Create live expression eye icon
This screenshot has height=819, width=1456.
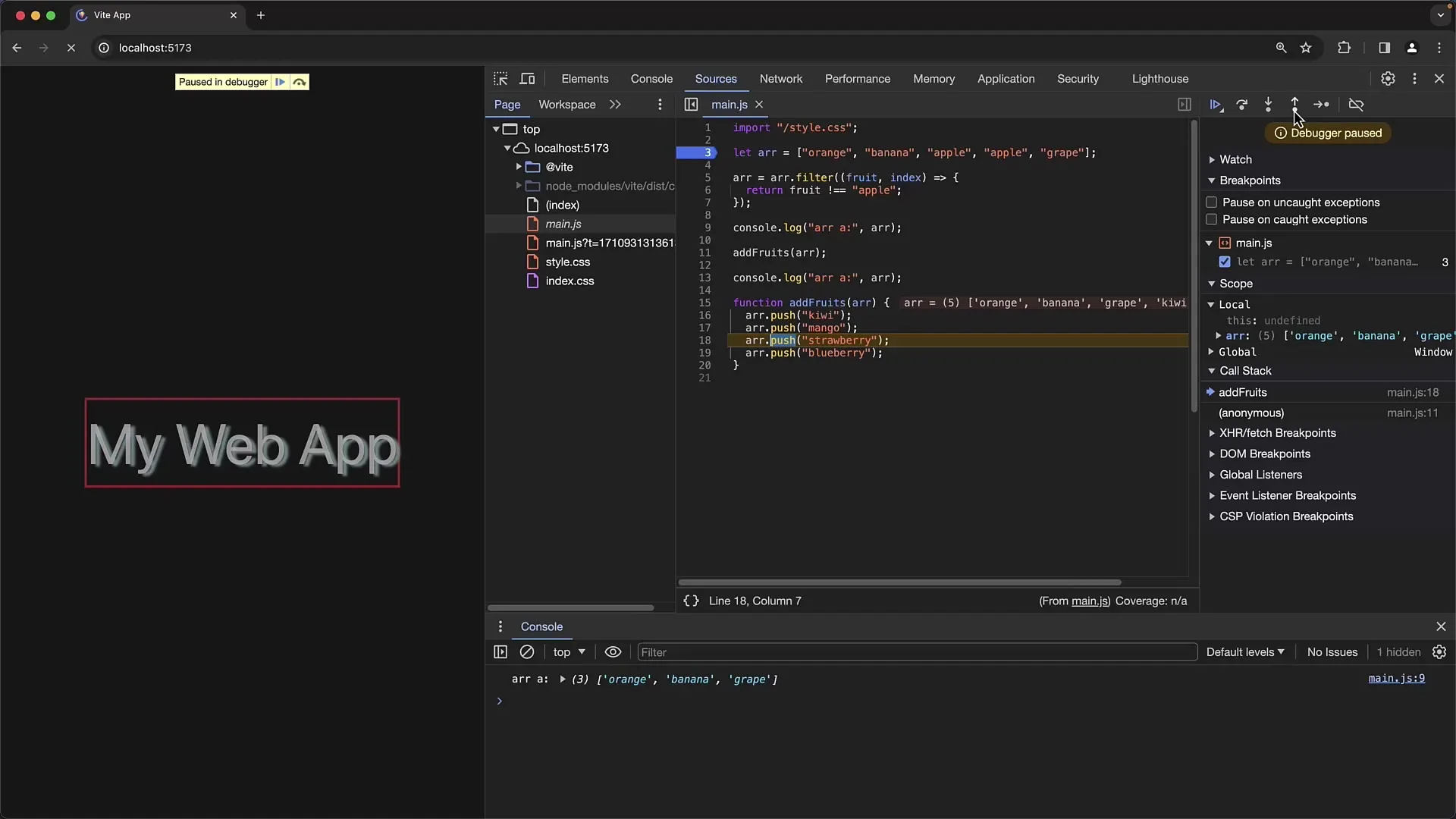tap(613, 652)
